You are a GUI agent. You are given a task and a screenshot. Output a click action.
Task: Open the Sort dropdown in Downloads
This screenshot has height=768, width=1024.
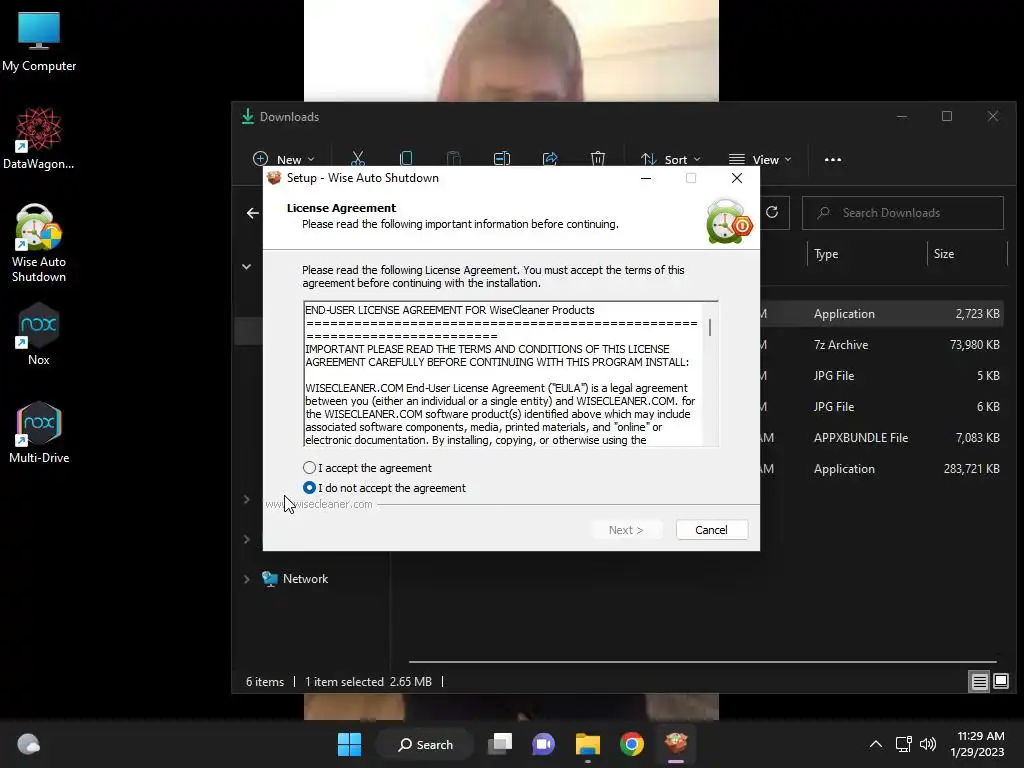click(x=670, y=159)
